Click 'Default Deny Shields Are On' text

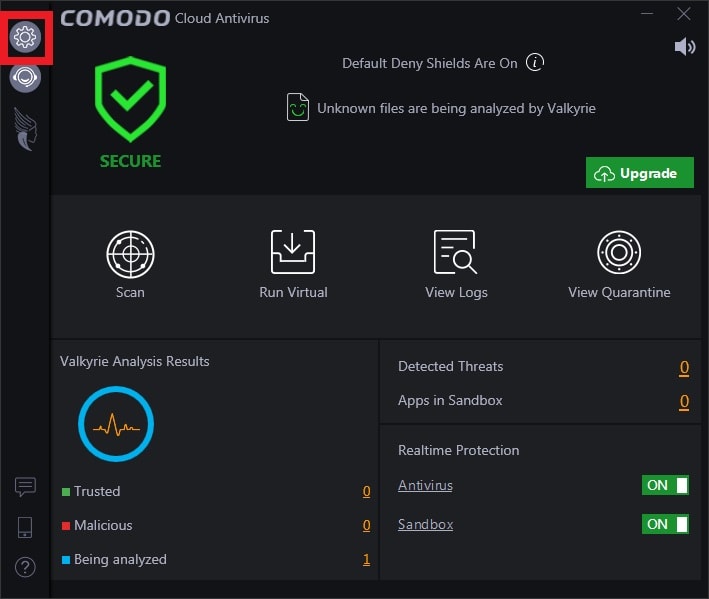tap(430, 63)
